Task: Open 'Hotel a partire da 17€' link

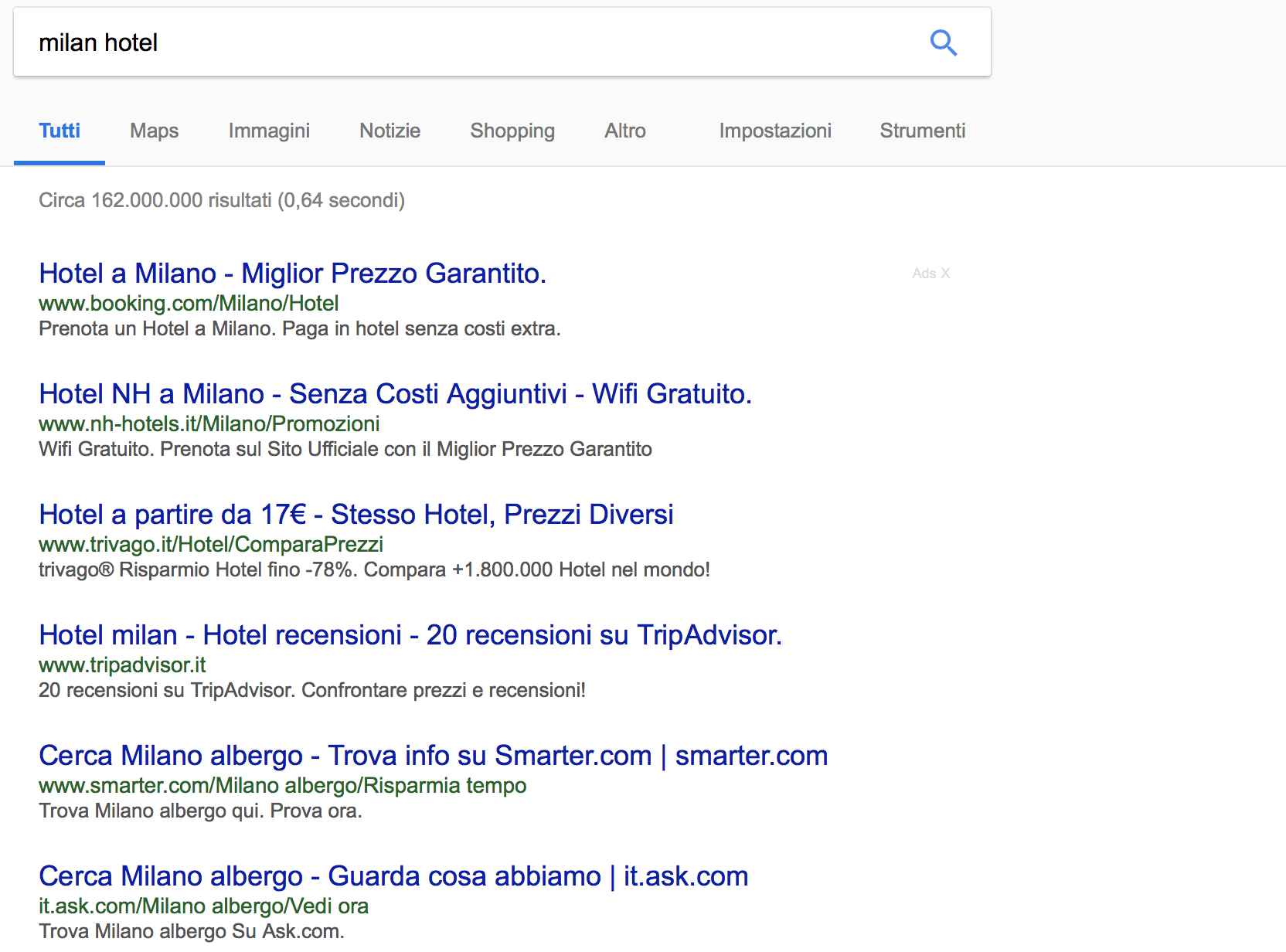Action: click(x=356, y=515)
